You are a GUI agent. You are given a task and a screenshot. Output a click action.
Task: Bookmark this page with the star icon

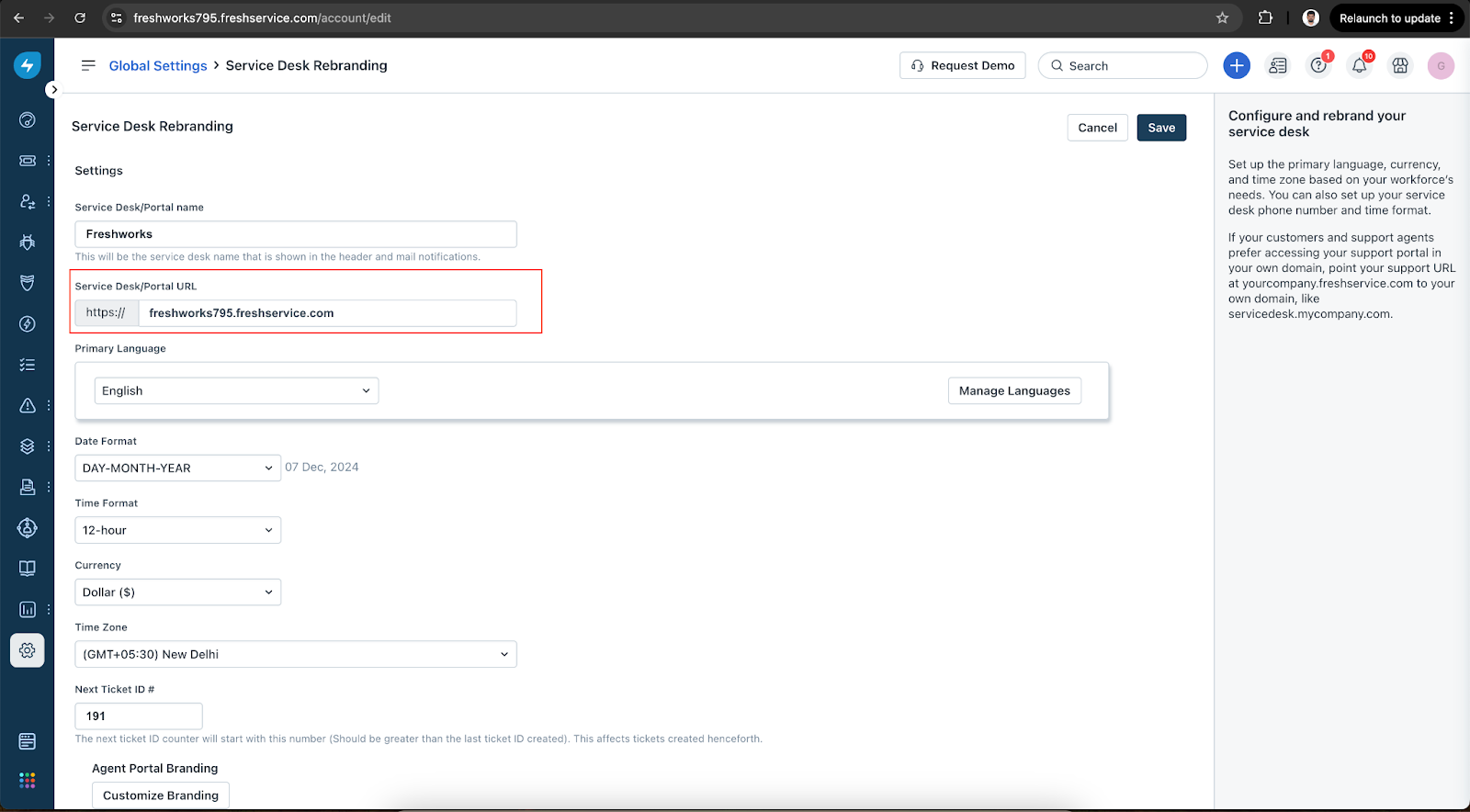pyautogui.click(x=1222, y=17)
